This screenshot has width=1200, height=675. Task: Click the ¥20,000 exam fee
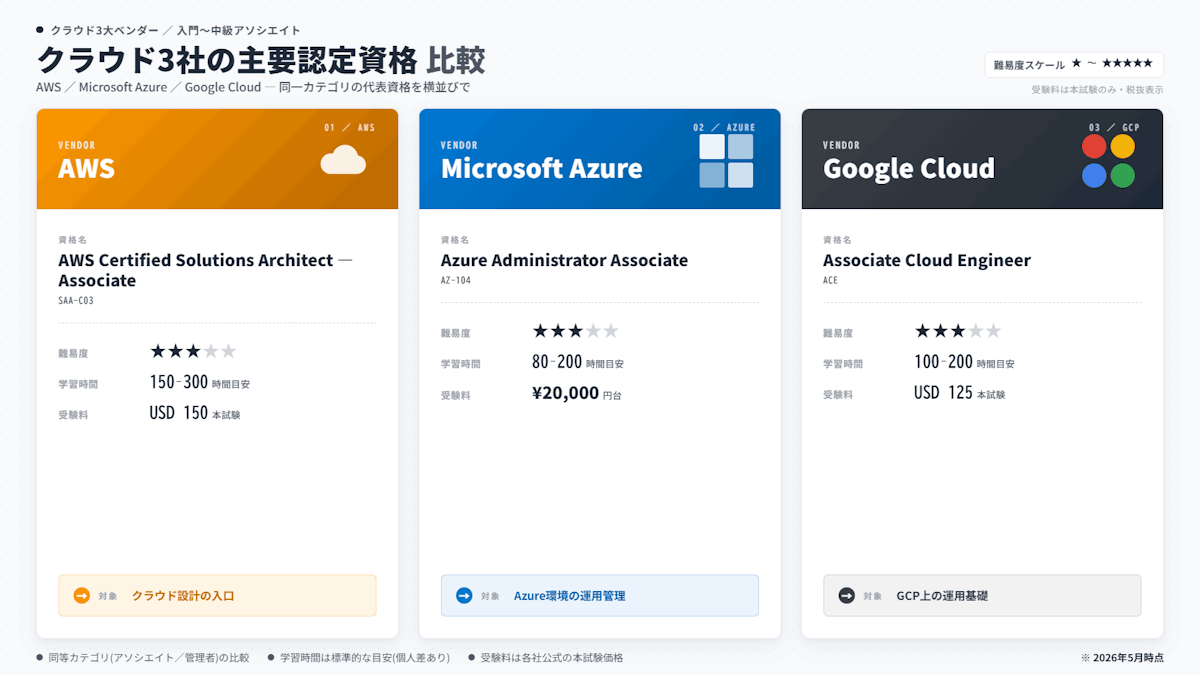(565, 393)
